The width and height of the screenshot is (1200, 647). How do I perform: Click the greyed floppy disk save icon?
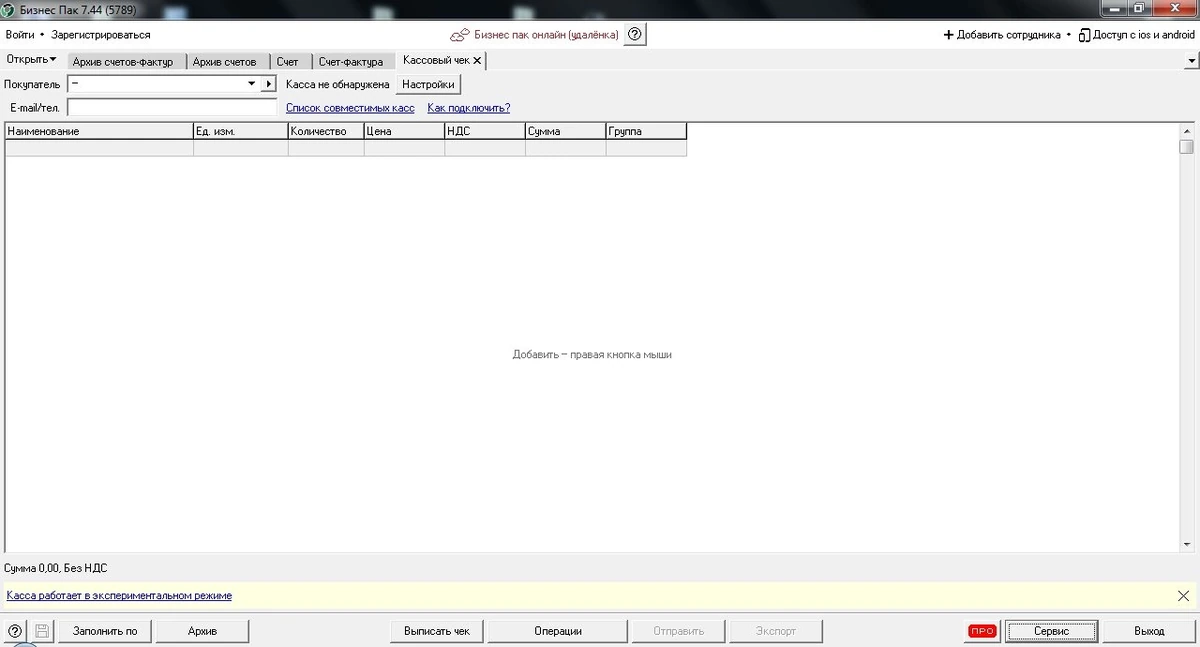[x=42, y=631]
